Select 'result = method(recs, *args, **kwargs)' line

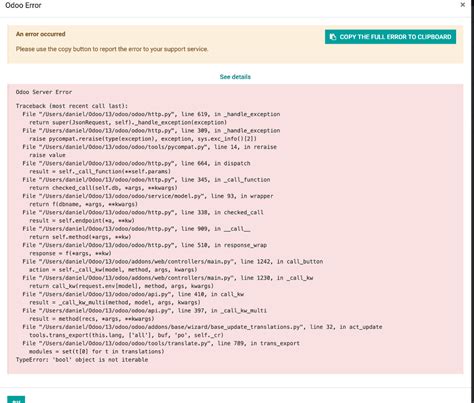click(x=92, y=318)
